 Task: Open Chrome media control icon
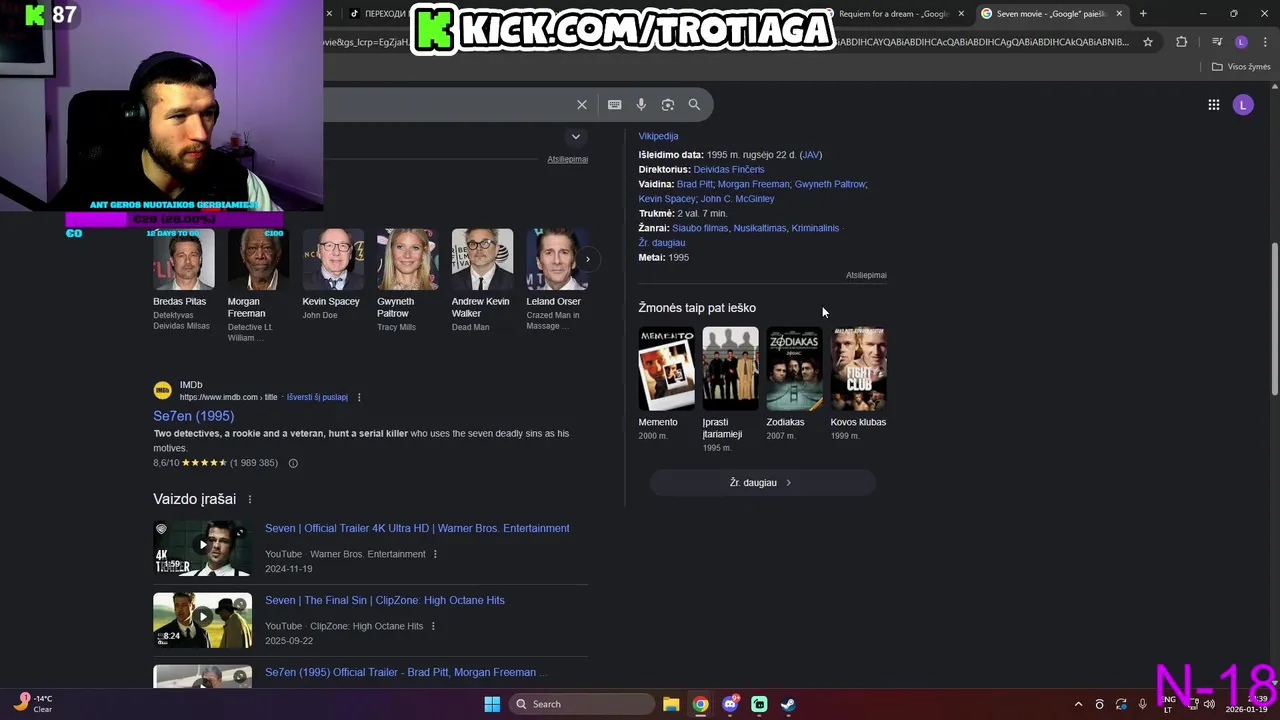[x=1217, y=42]
